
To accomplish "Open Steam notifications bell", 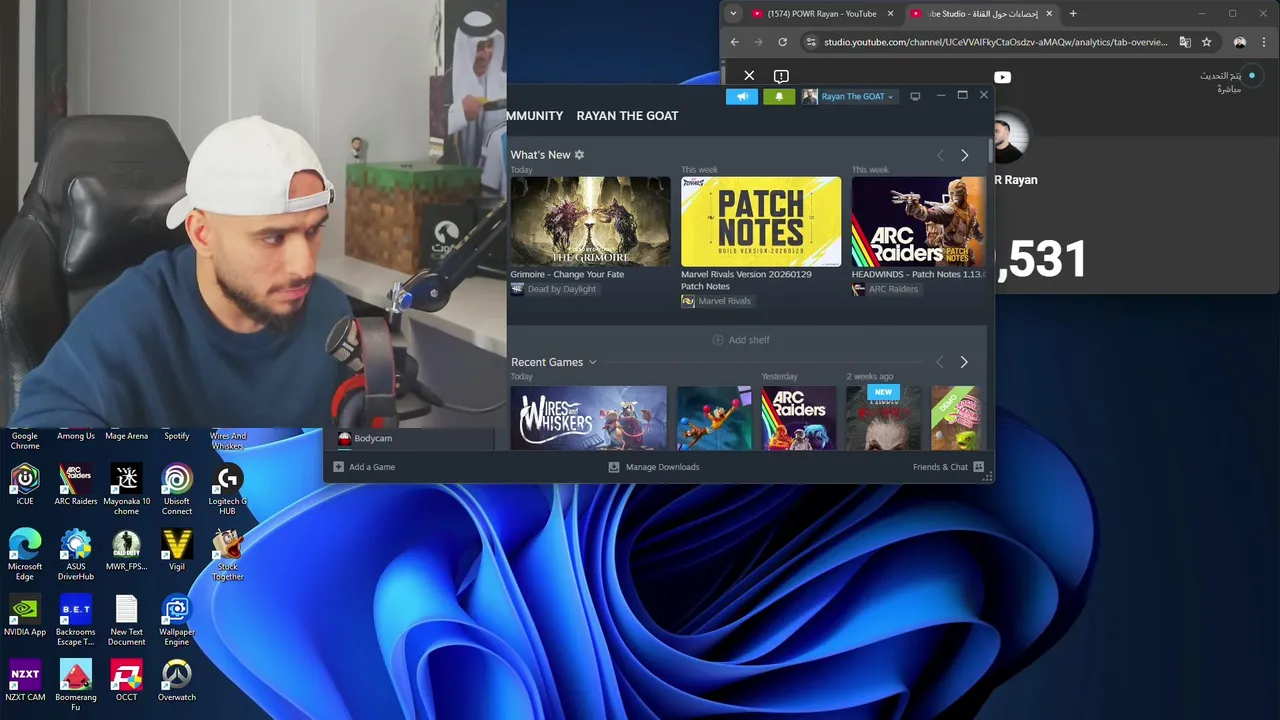I will point(779,96).
